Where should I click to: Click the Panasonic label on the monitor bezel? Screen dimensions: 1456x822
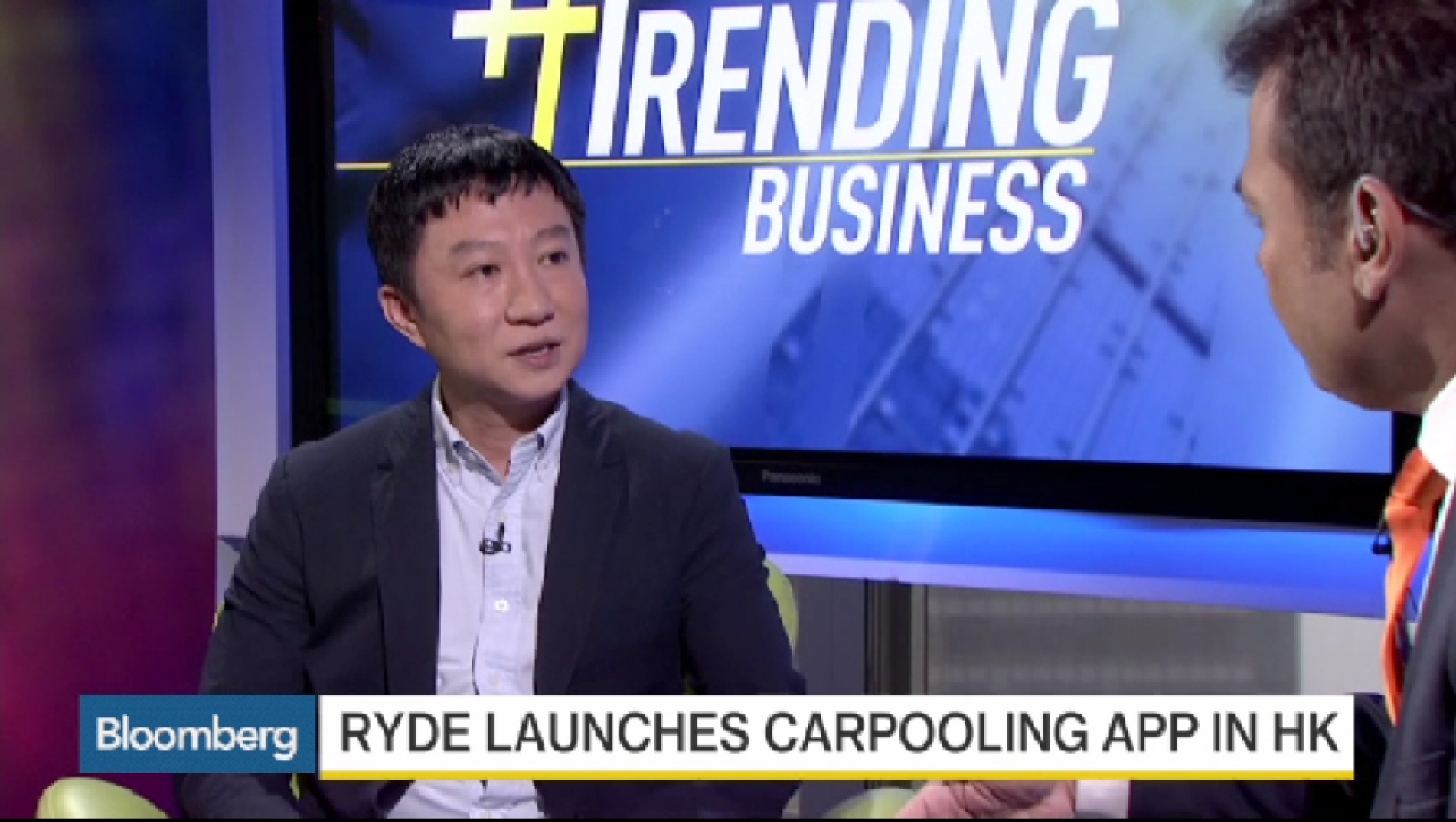[x=791, y=478]
